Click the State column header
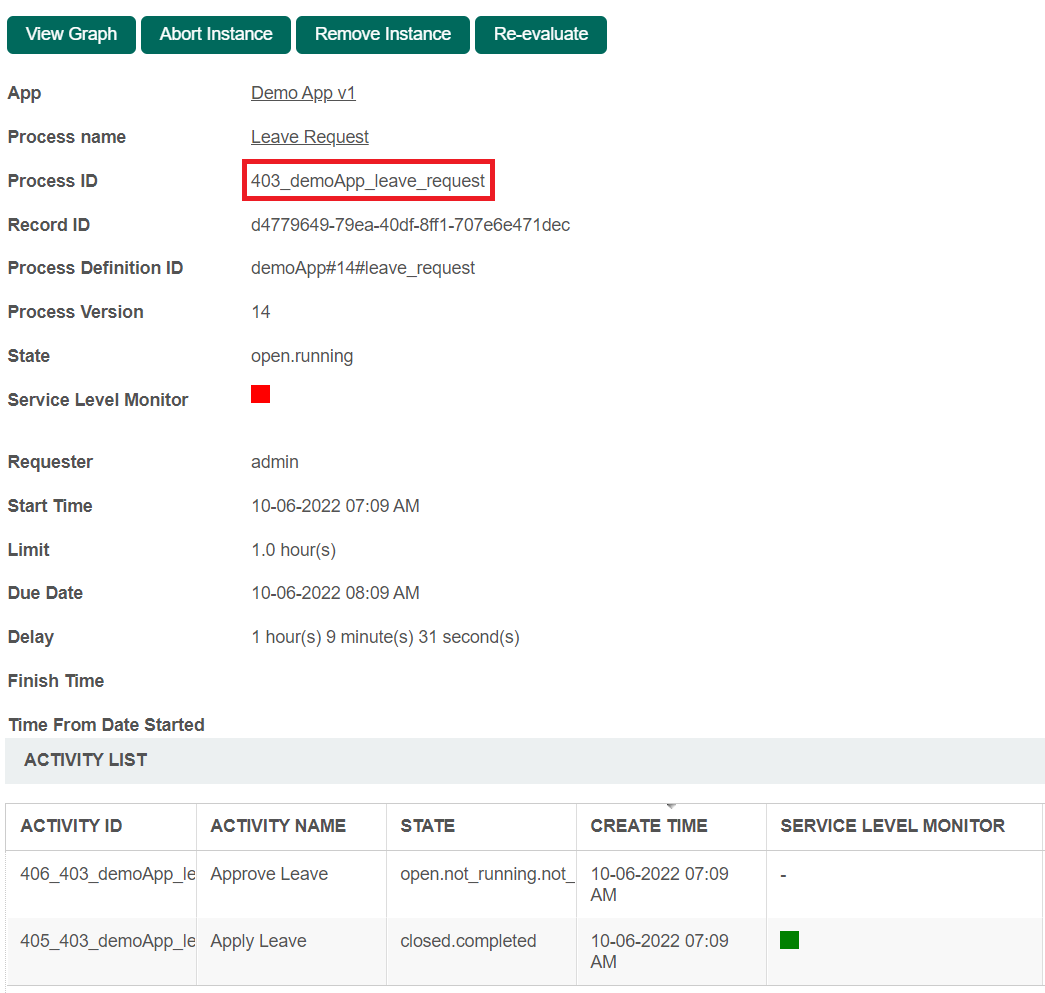 coord(427,826)
